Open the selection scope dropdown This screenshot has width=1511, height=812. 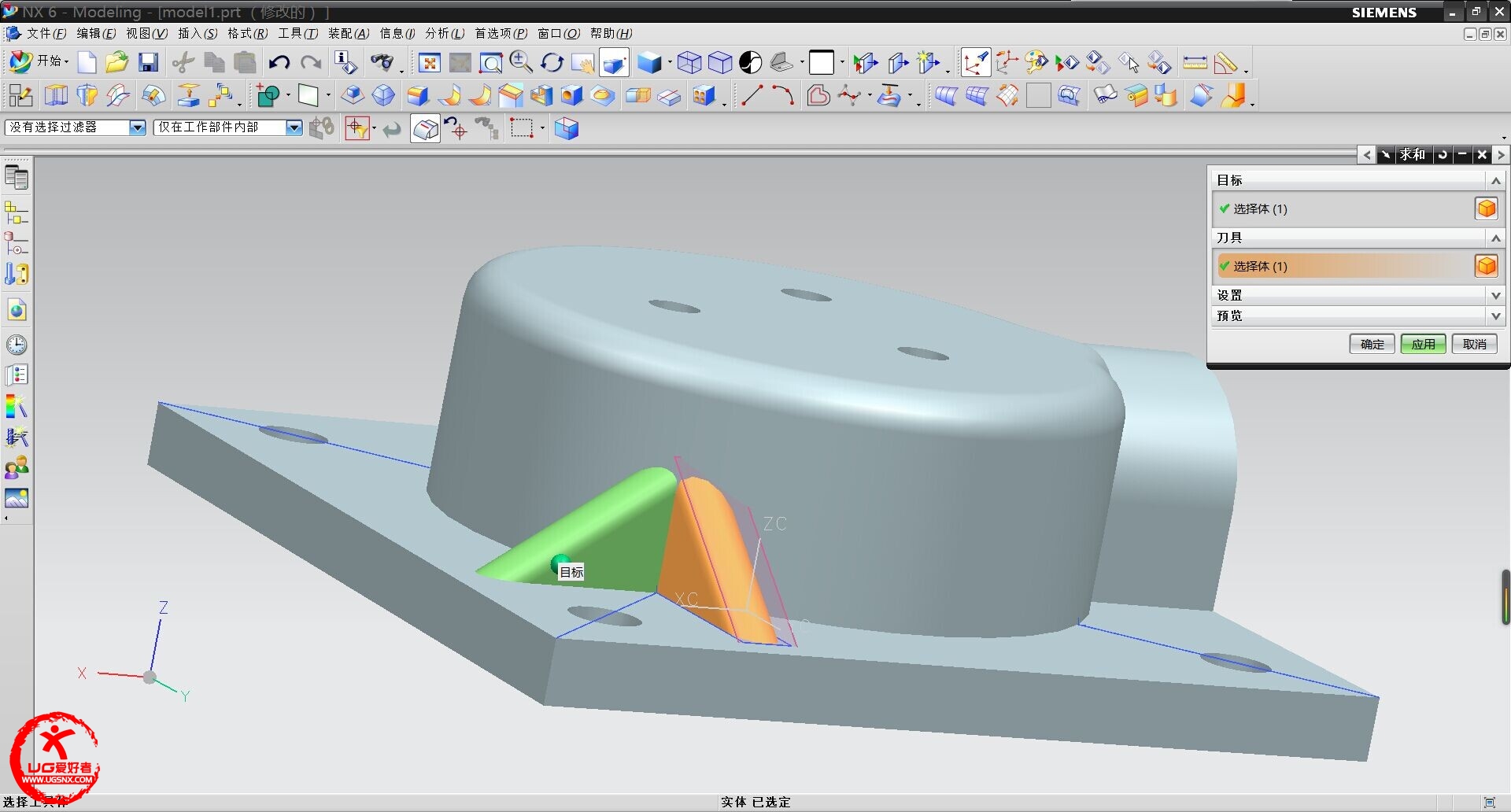[x=294, y=127]
